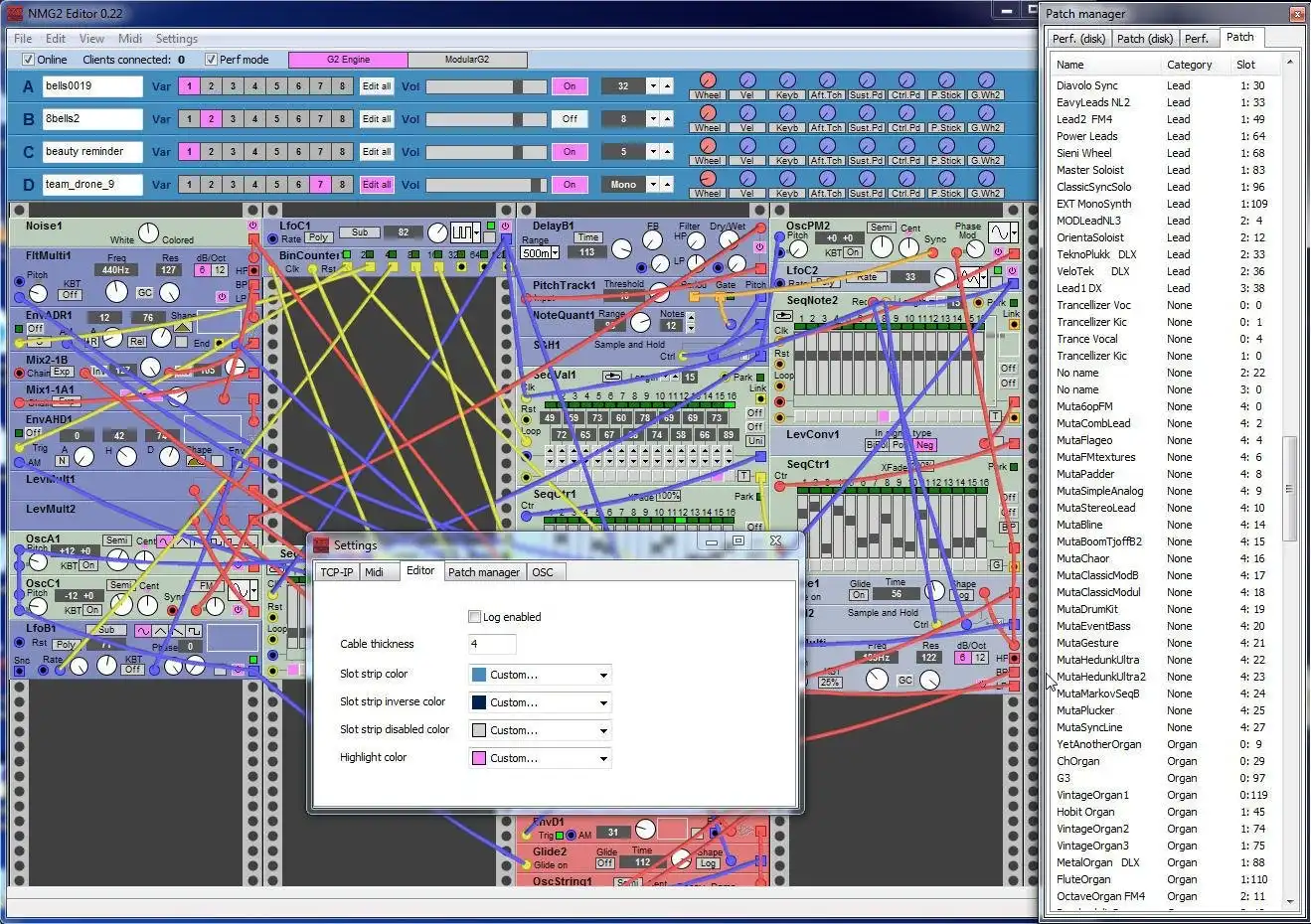
Task: Switch to the TCP-IP tab in Settings
Action: [x=337, y=572]
